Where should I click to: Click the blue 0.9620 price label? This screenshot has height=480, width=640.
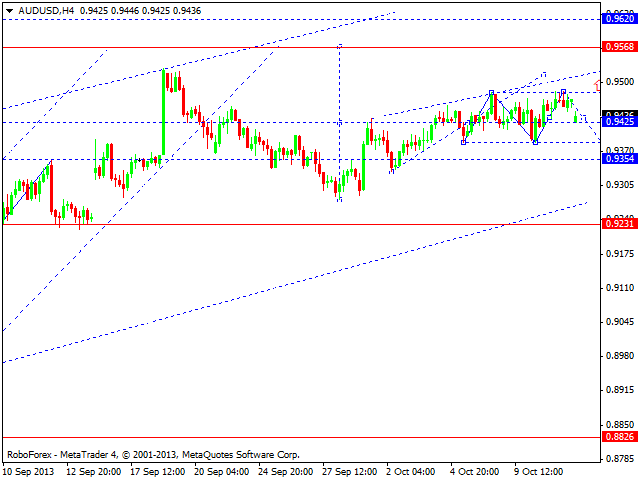(619, 18)
